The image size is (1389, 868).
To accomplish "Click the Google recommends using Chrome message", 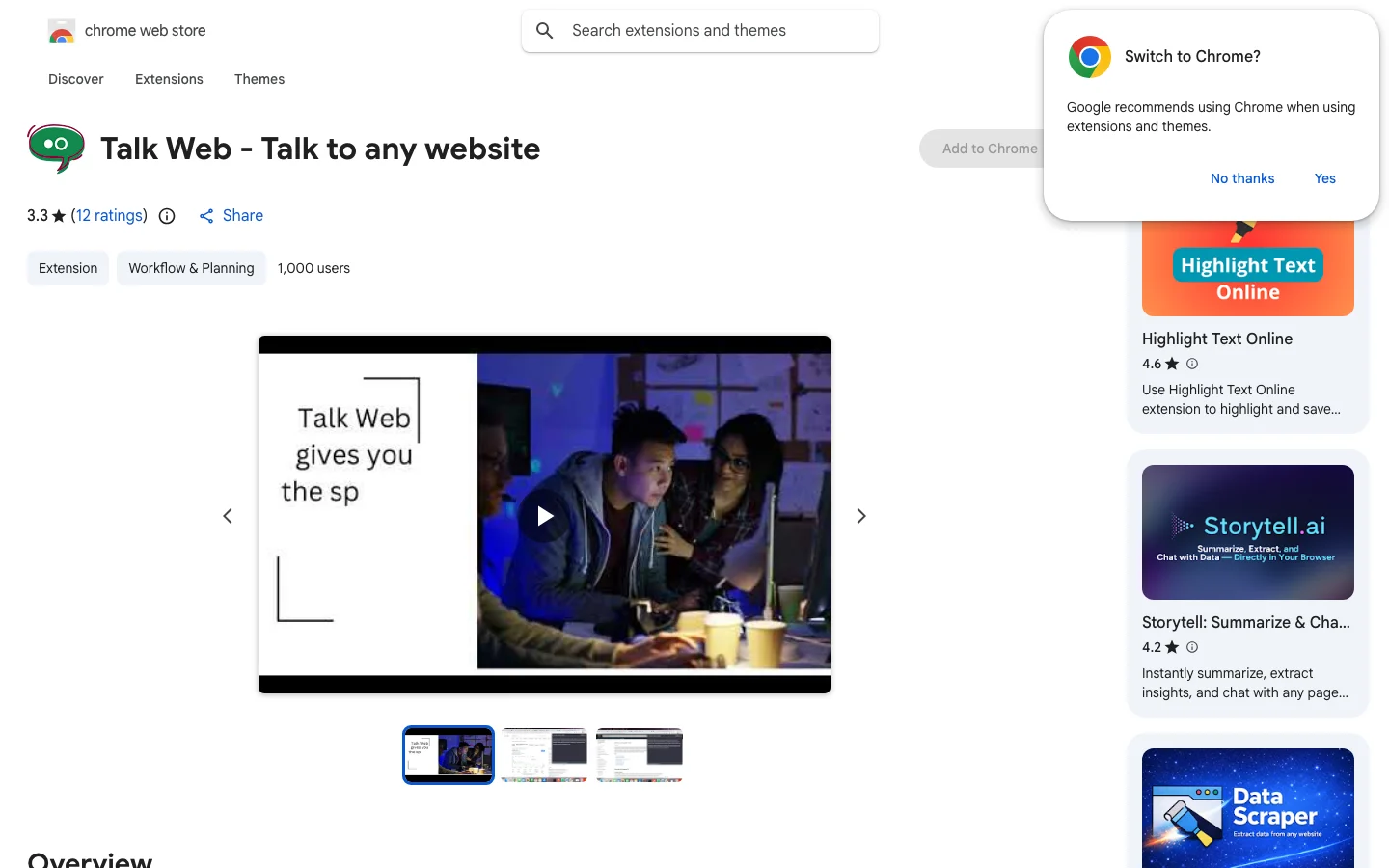I will [x=1211, y=117].
